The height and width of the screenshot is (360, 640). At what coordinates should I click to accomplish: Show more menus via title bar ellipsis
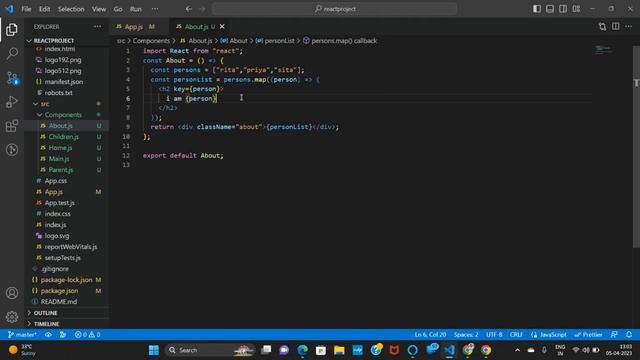[x=155, y=9]
